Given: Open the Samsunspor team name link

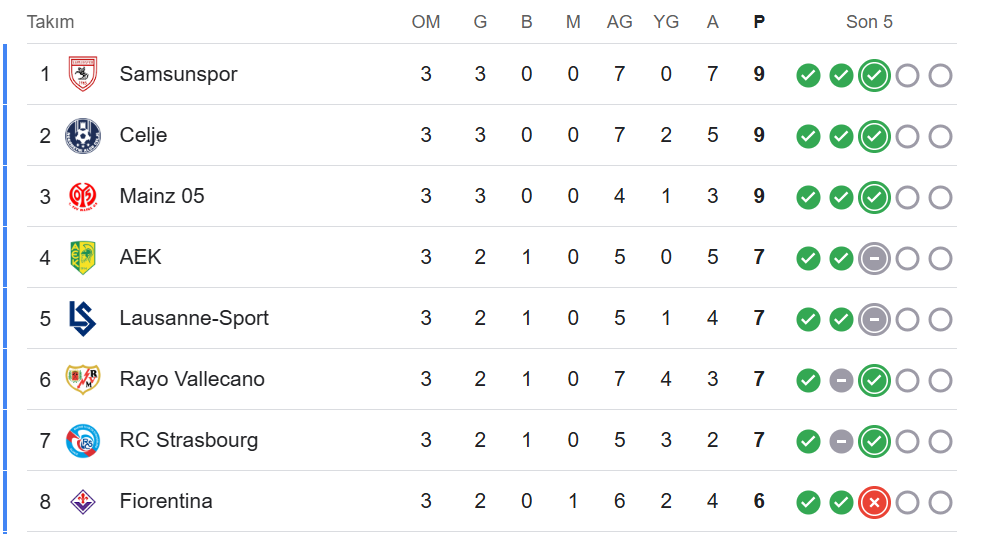Looking at the screenshot, I should [178, 74].
